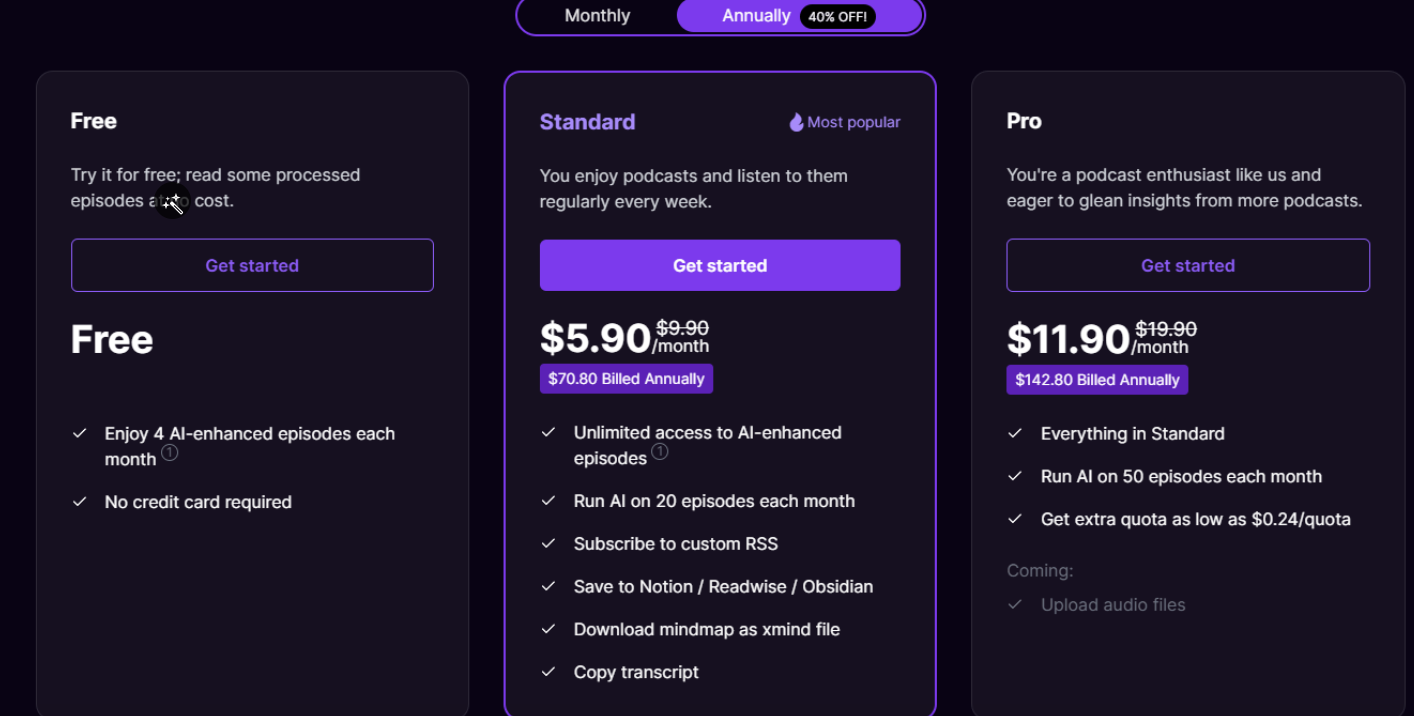Viewport: 1414px width, 716px height.
Task: Click checkmark beside Copy transcript
Action: tap(548, 672)
